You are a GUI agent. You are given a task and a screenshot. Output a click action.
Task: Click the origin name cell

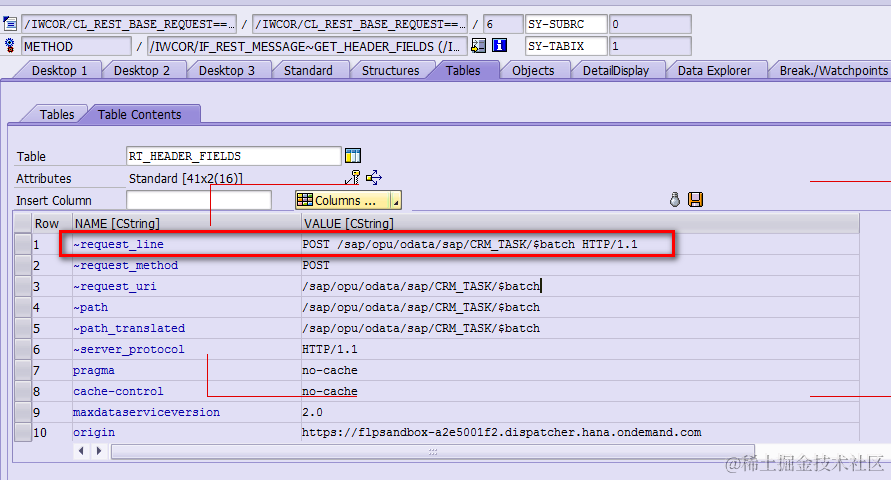186,432
